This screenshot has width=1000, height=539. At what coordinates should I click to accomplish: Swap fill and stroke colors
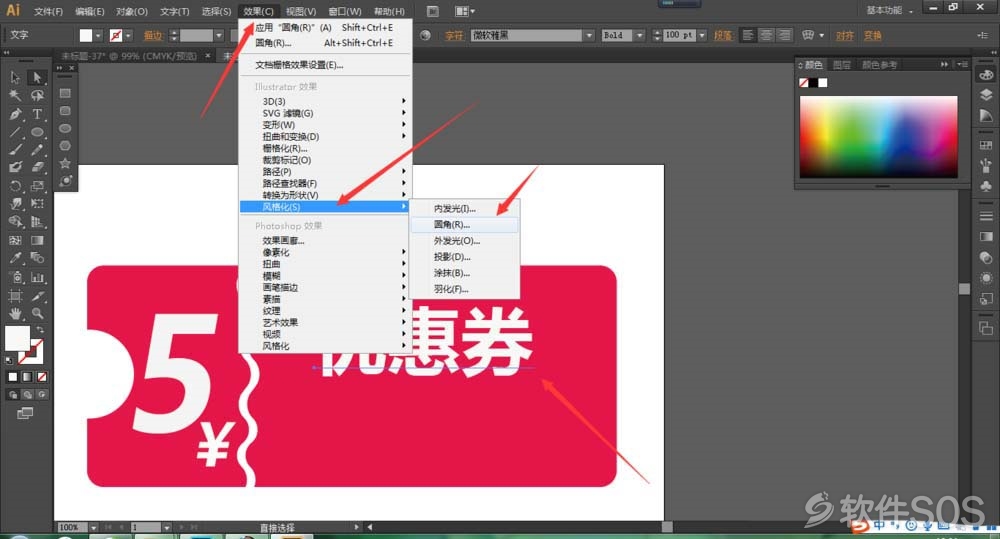tap(40, 330)
